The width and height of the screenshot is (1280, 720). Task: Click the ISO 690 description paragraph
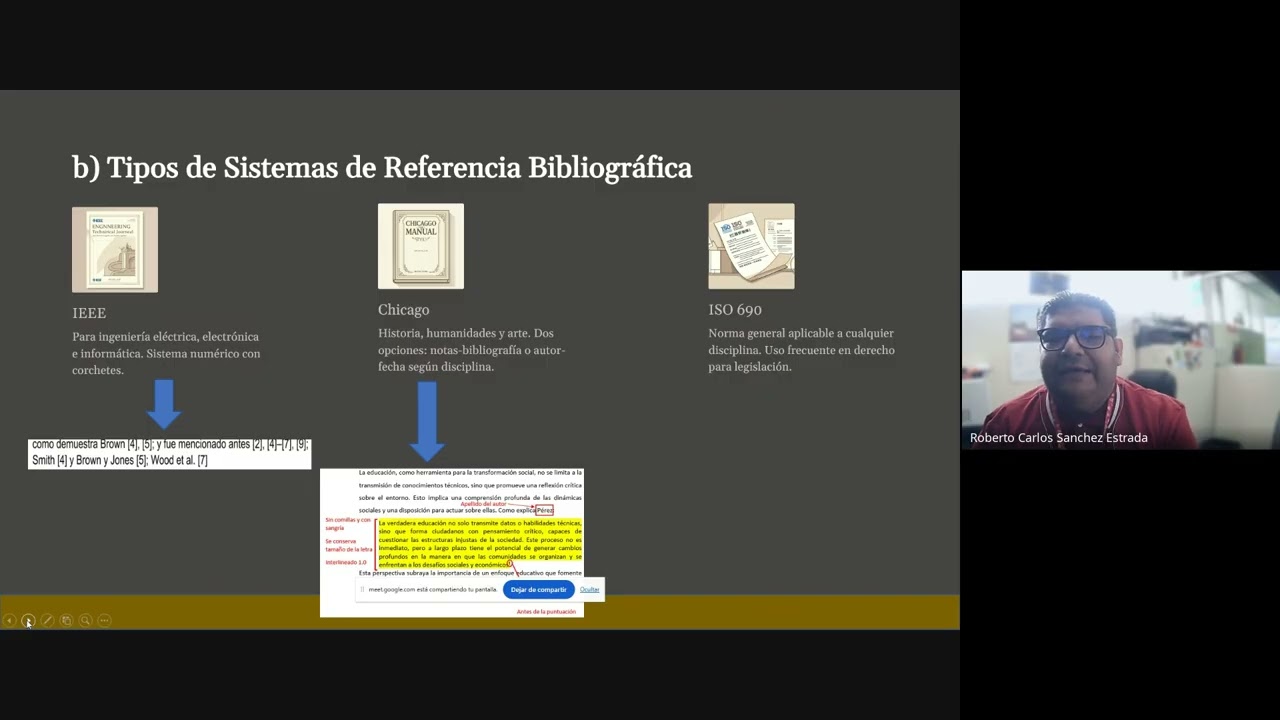[801, 350]
